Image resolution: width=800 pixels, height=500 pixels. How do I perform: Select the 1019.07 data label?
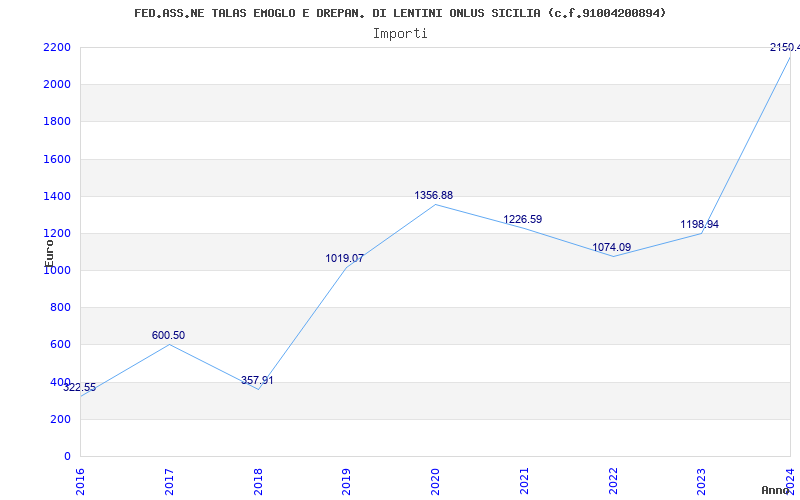click(x=345, y=258)
